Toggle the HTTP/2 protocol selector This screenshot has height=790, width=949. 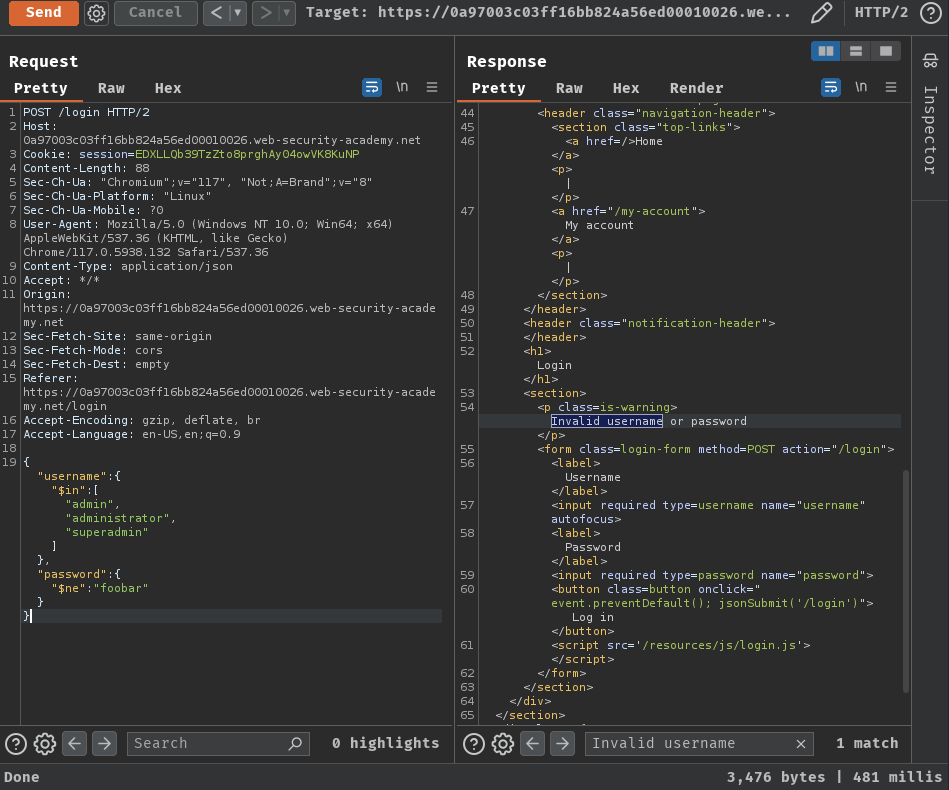[881, 13]
